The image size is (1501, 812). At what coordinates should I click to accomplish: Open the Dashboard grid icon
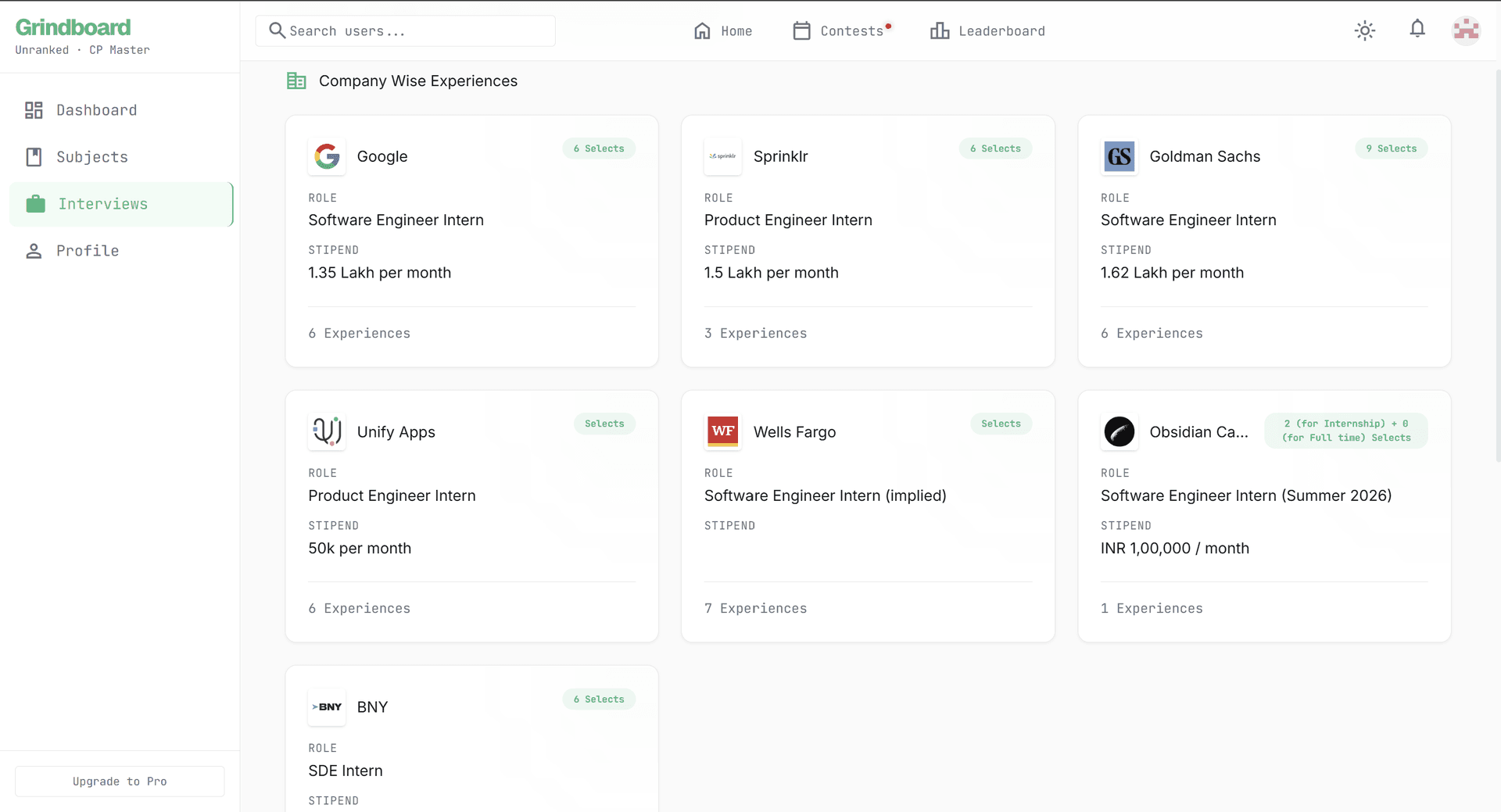click(x=34, y=110)
